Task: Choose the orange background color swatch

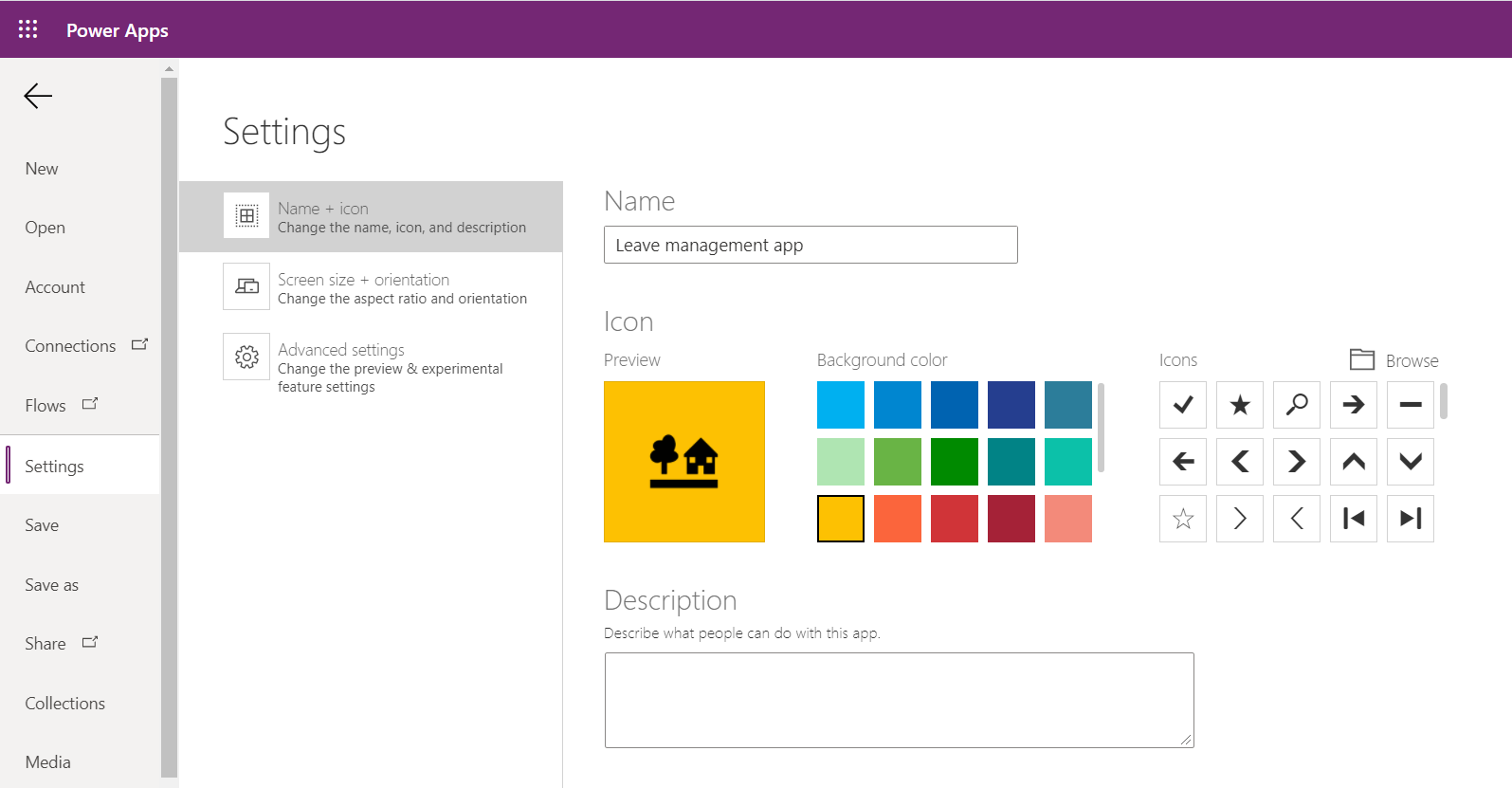Action: tap(898, 519)
